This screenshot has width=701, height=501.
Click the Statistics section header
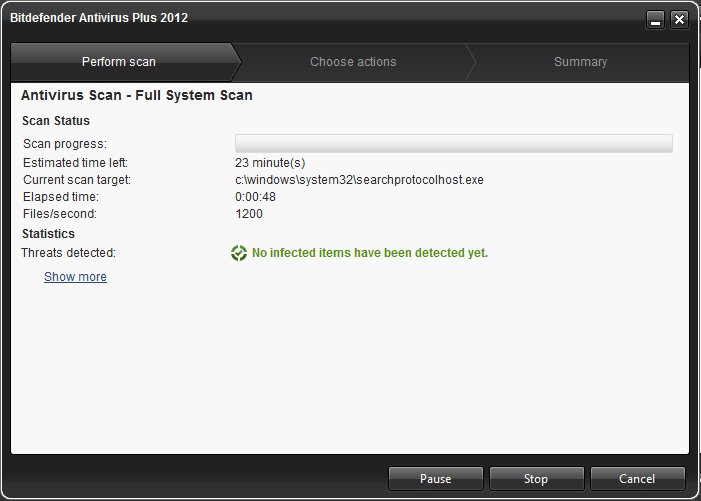pos(48,234)
